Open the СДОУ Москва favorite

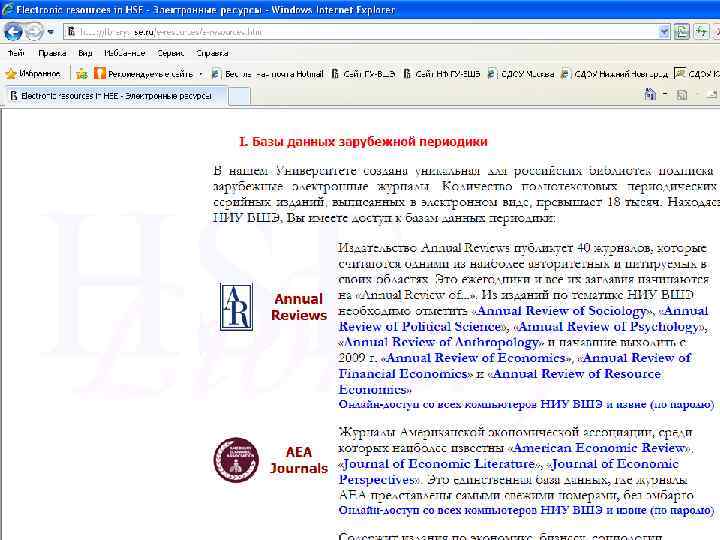tap(521, 73)
